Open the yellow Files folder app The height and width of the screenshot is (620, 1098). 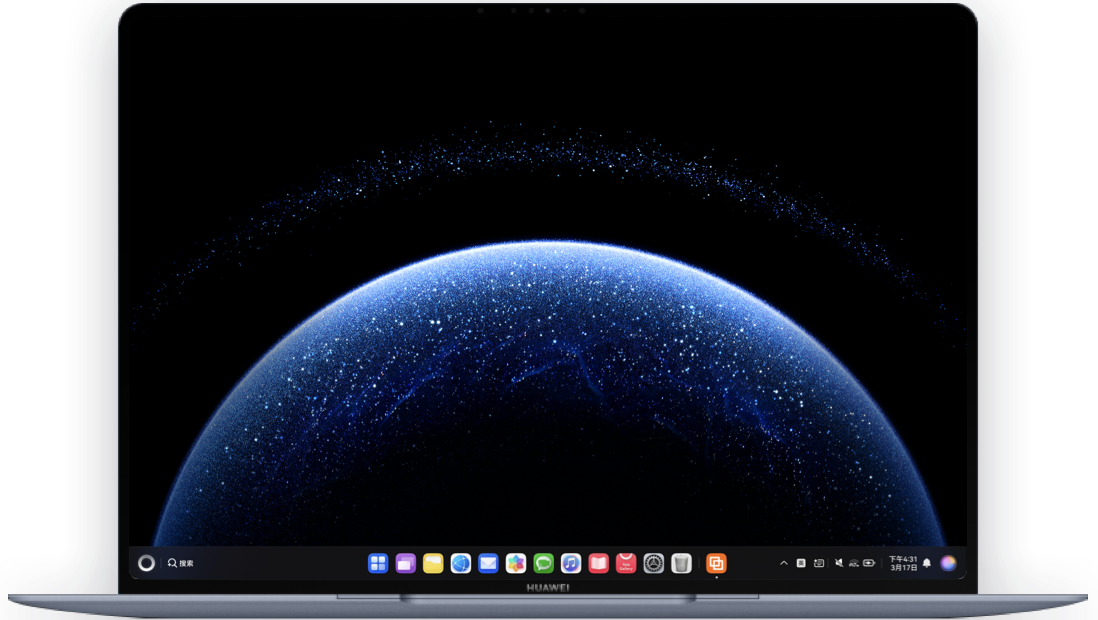(433, 563)
